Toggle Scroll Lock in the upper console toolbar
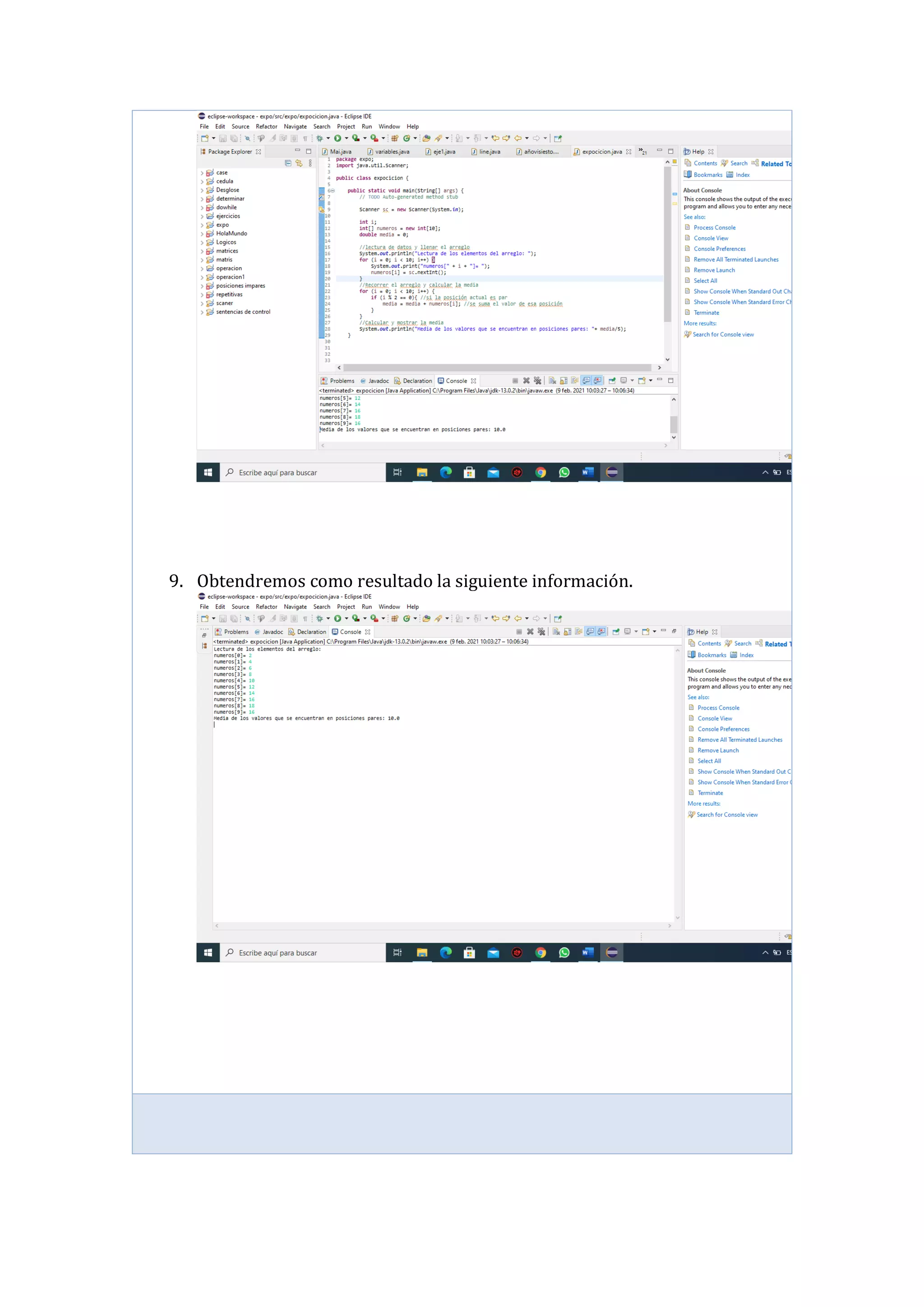The width and height of the screenshot is (924, 1307). point(564,381)
